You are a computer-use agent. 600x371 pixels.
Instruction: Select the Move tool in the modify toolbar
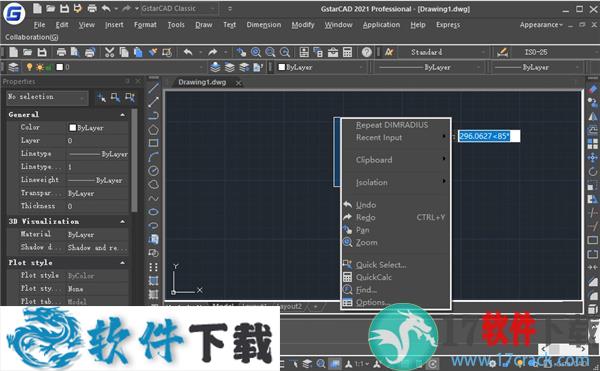coord(592,157)
